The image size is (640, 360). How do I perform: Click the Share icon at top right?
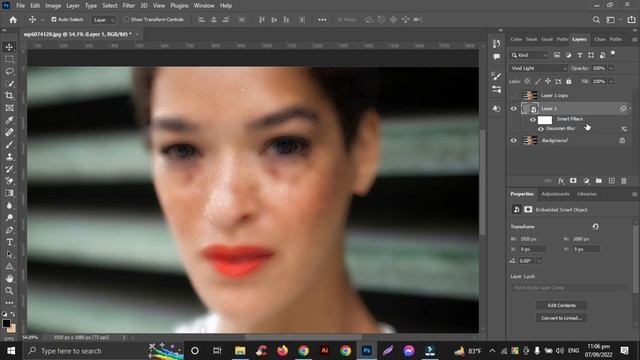(631, 20)
